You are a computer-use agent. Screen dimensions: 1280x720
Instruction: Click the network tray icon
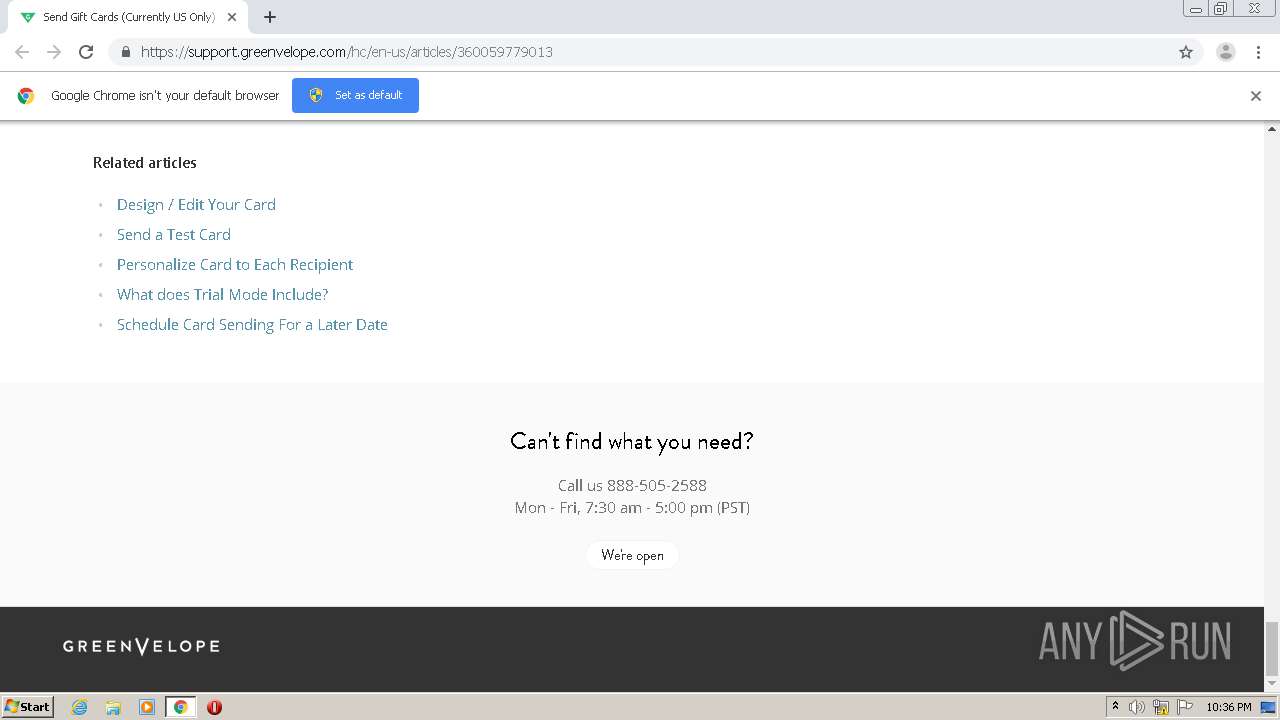click(1161, 707)
